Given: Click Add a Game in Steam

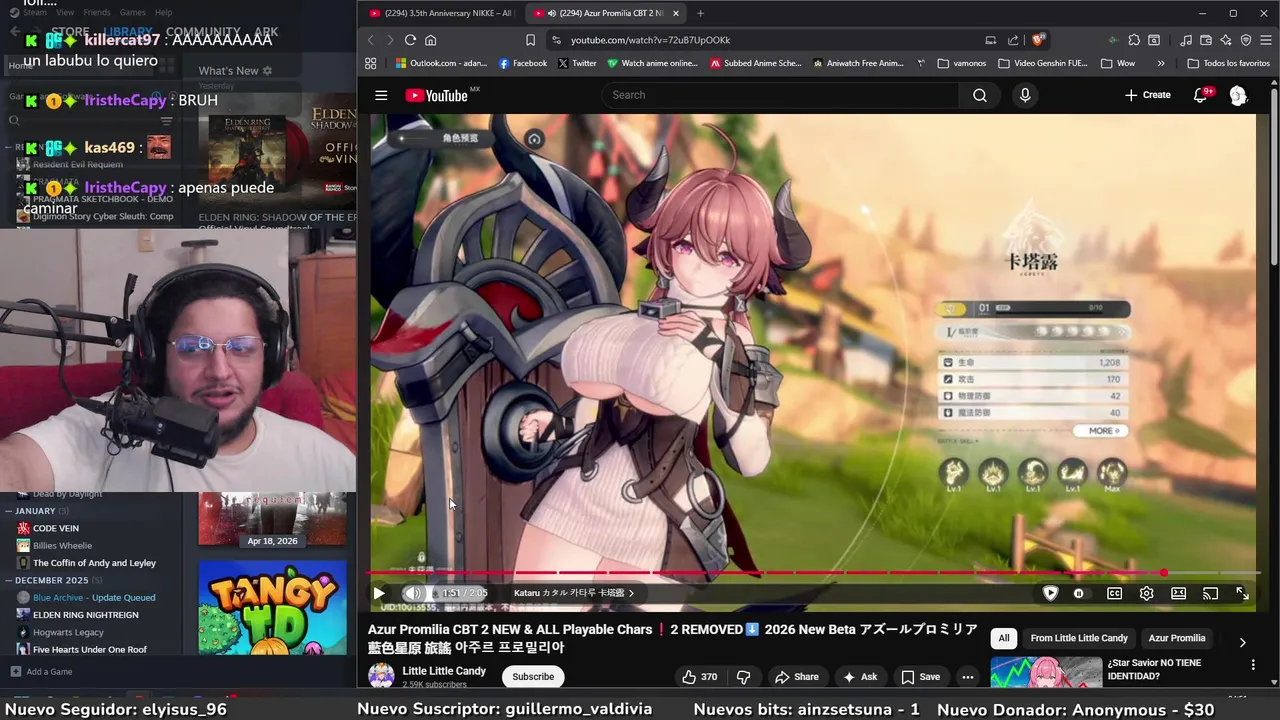Looking at the screenshot, I should point(41,672).
